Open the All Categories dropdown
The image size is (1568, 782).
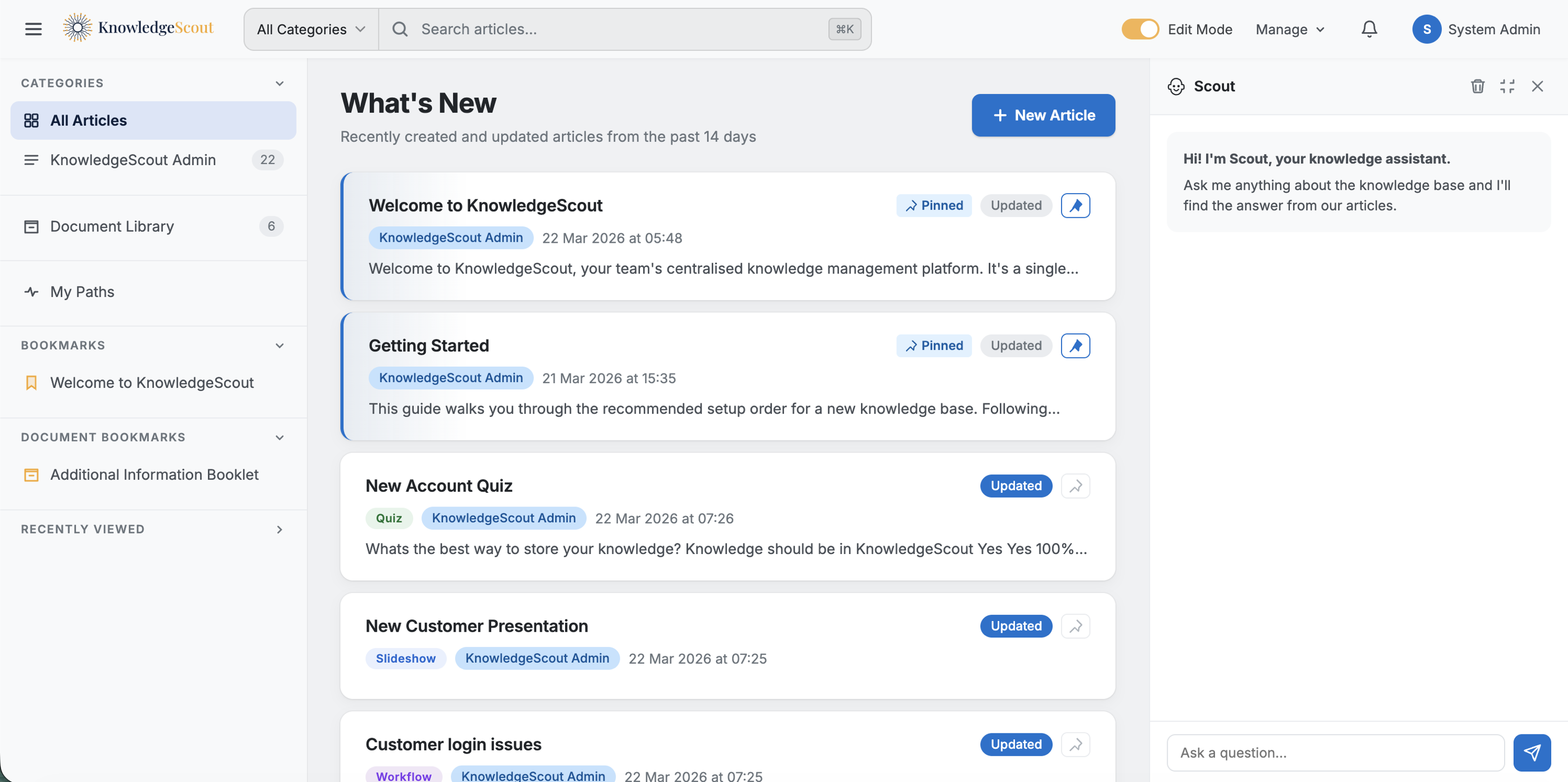pos(311,29)
